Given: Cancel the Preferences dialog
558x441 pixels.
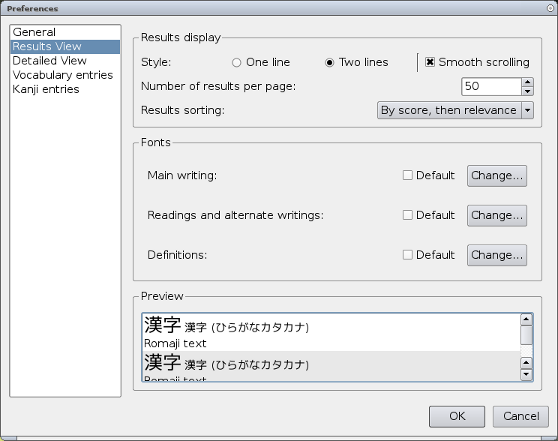Looking at the screenshot, I should 521,416.
